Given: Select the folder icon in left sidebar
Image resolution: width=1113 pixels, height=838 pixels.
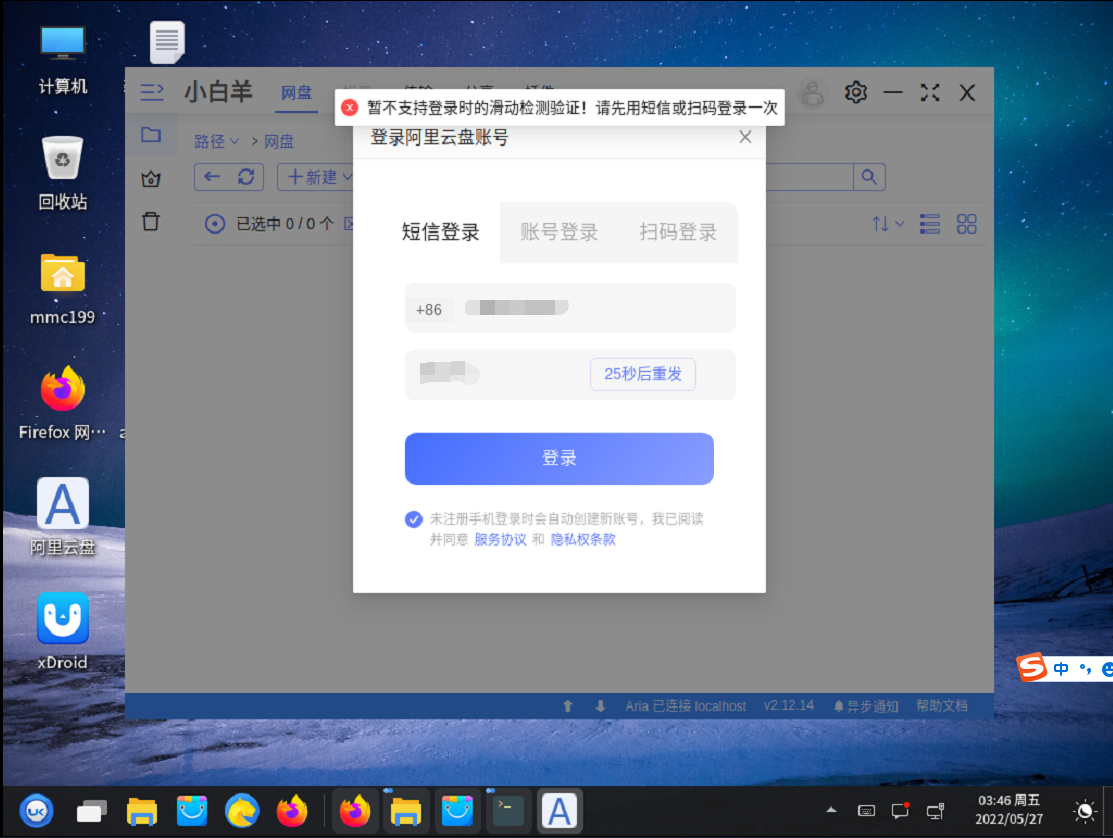Looking at the screenshot, I should (151, 135).
